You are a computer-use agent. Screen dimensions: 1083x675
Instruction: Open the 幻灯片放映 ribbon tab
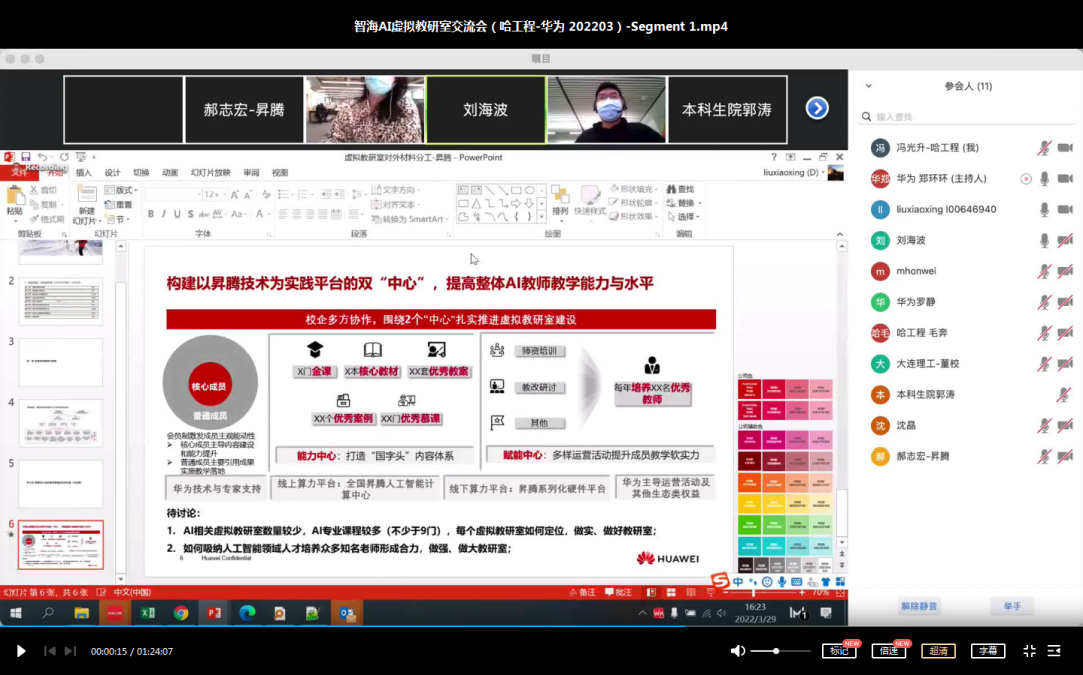pyautogui.click(x=210, y=172)
